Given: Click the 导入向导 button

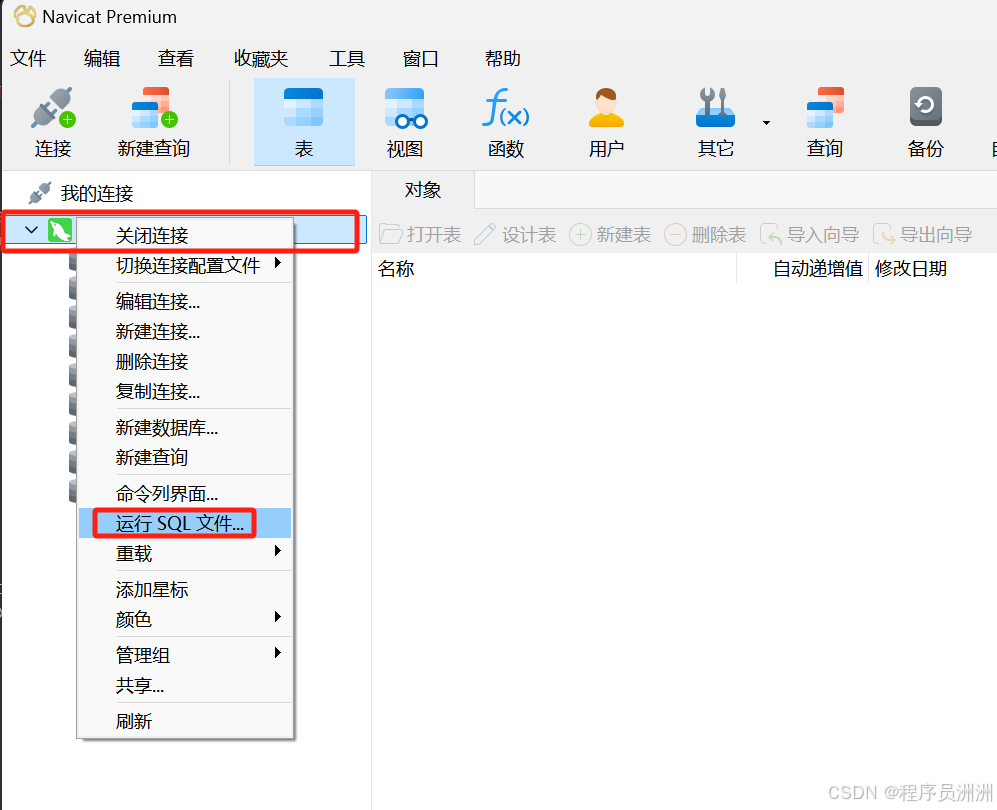Looking at the screenshot, I should pos(810,235).
